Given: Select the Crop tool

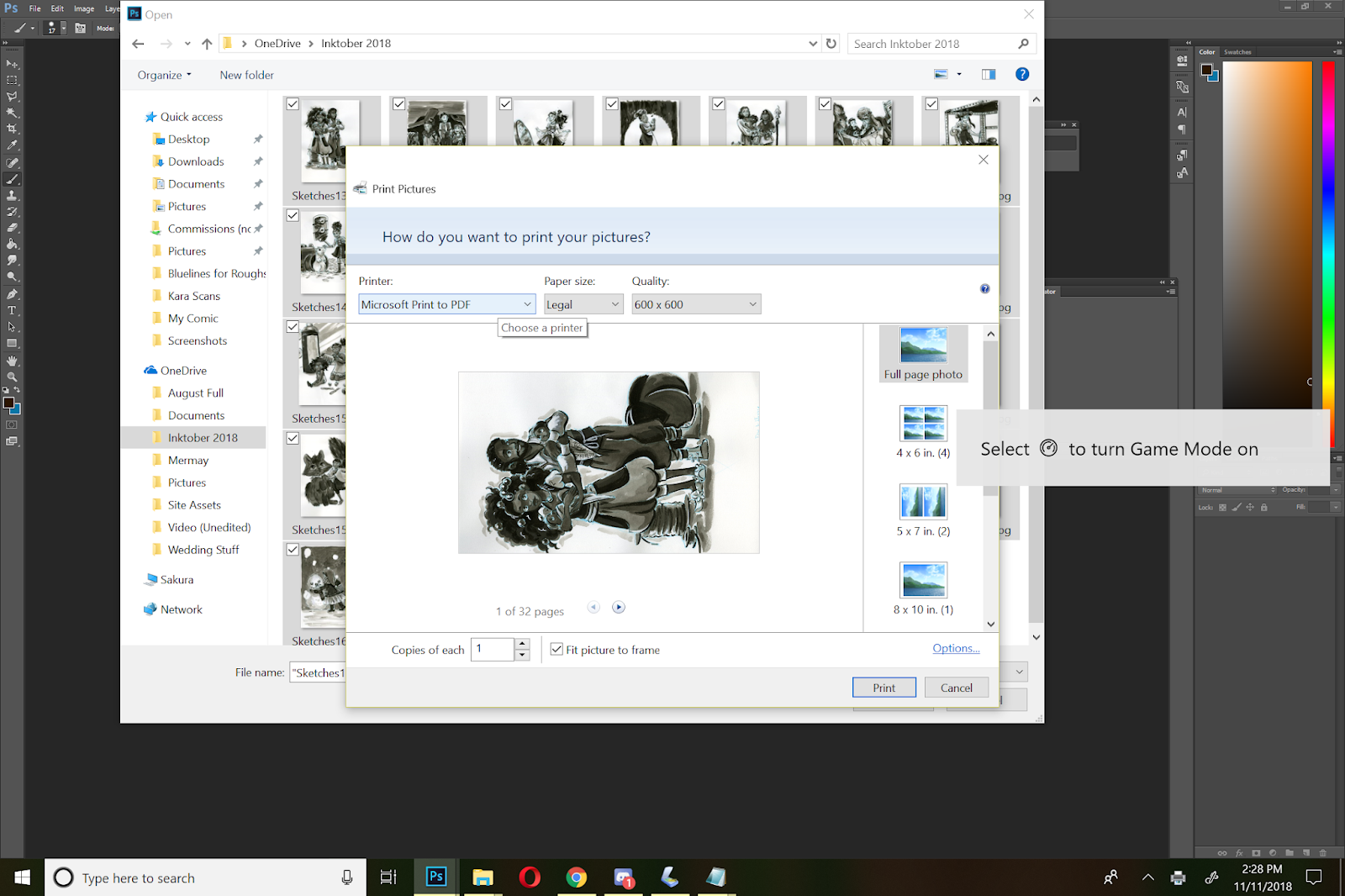Looking at the screenshot, I should click(x=12, y=129).
